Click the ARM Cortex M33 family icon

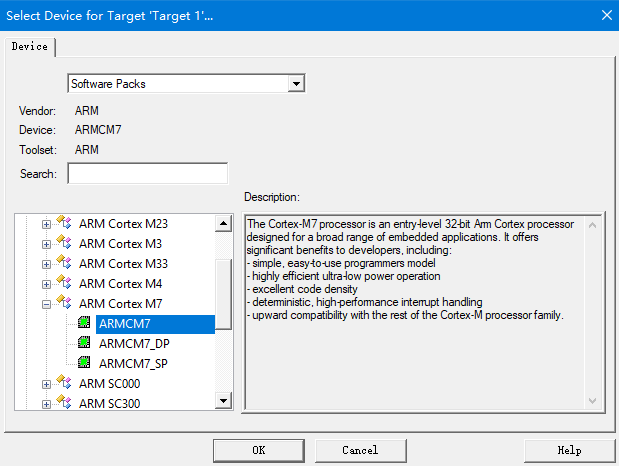pyautogui.click(x=64, y=263)
